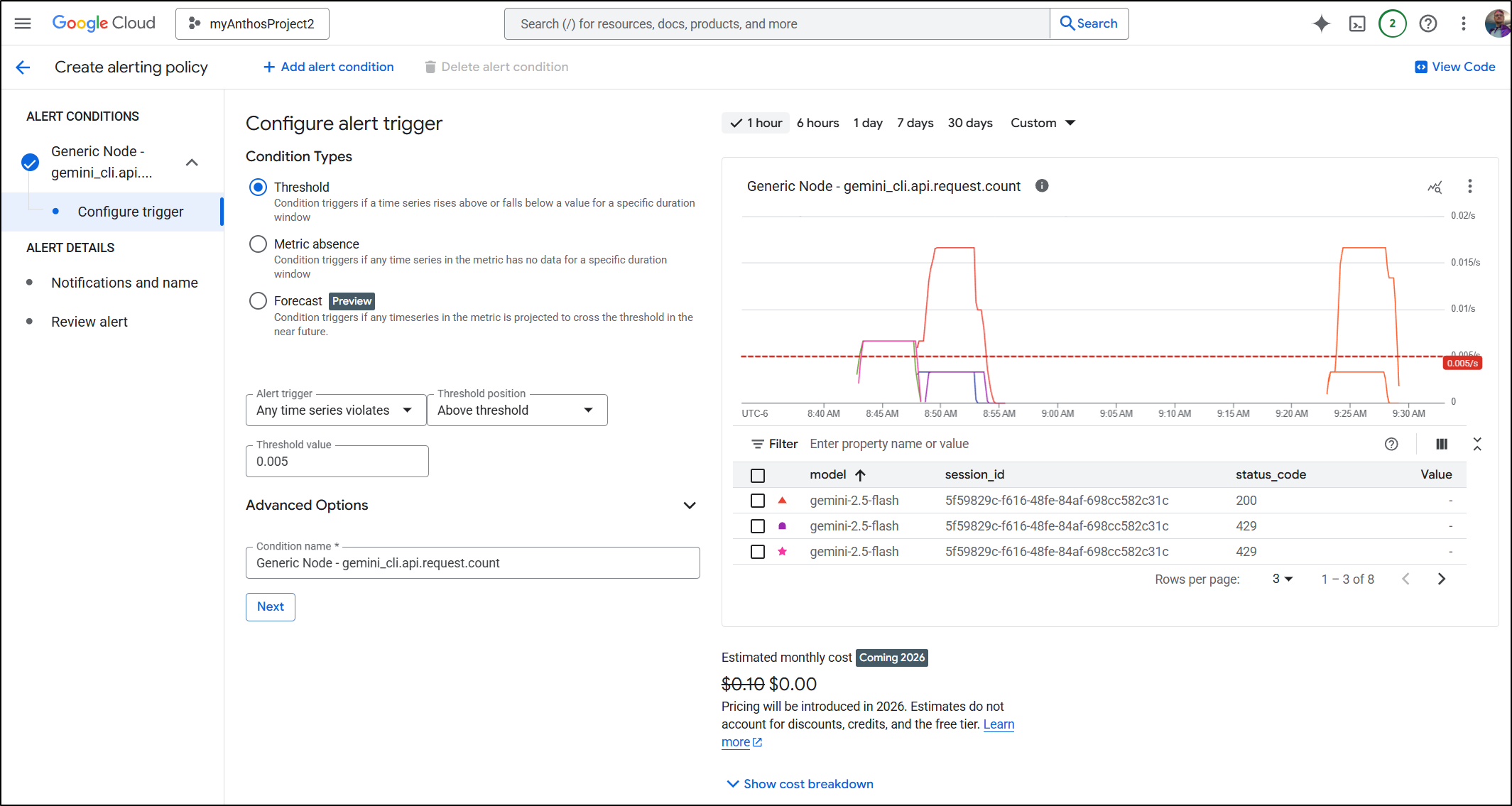Switch time range to 6 hours
Screen dimensions: 1512x806
817,123
